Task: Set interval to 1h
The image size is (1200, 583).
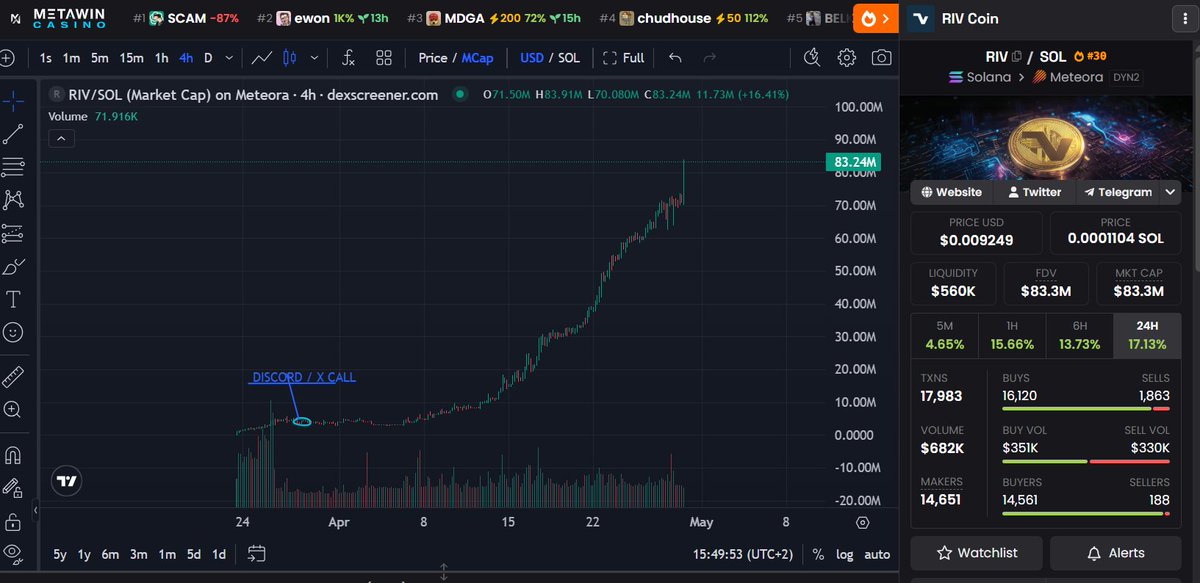Action: pos(161,58)
